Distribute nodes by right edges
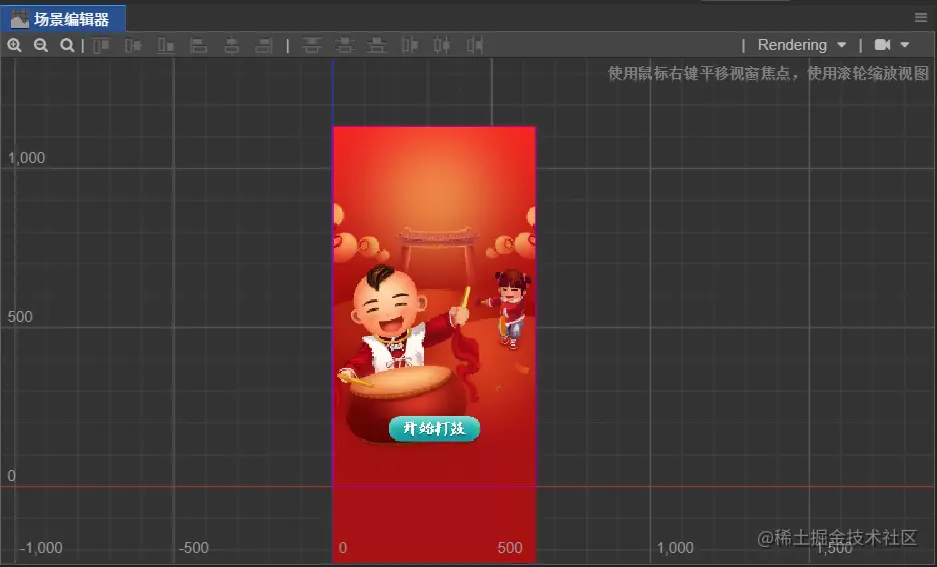This screenshot has height=567, width=937. 474,45
